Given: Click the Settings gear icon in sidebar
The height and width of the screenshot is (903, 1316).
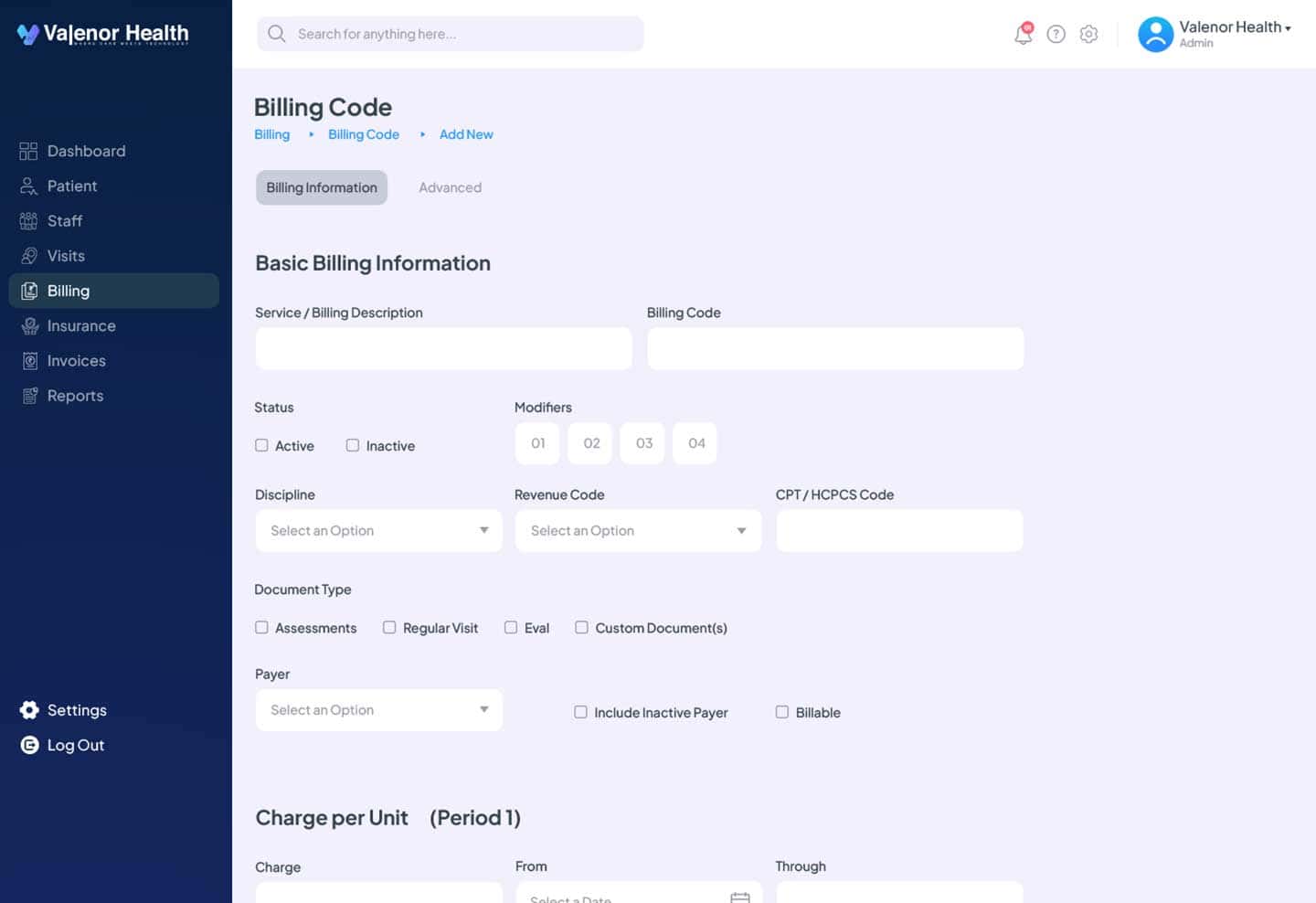Looking at the screenshot, I should (28, 710).
